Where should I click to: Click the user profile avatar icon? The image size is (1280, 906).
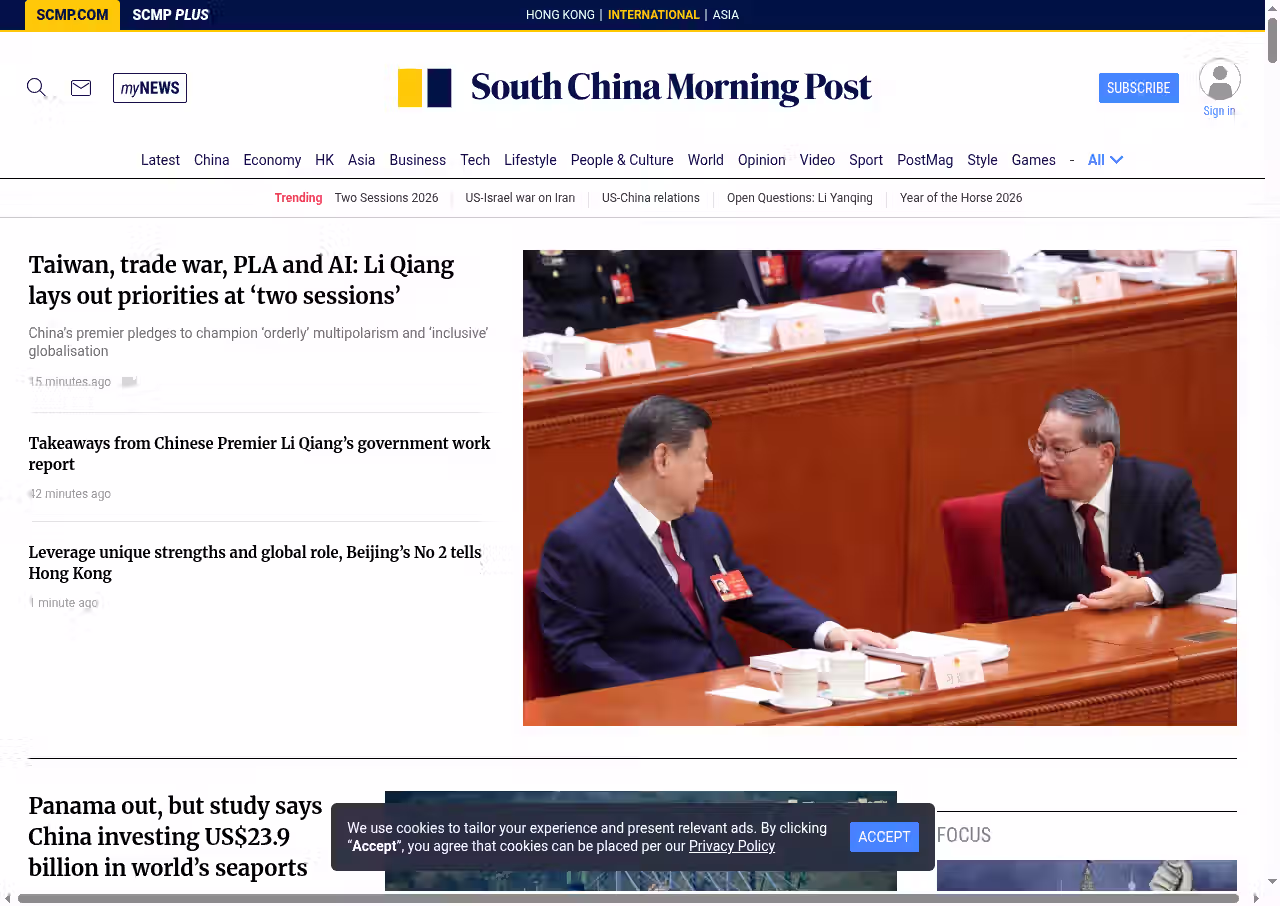(1219, 80)
